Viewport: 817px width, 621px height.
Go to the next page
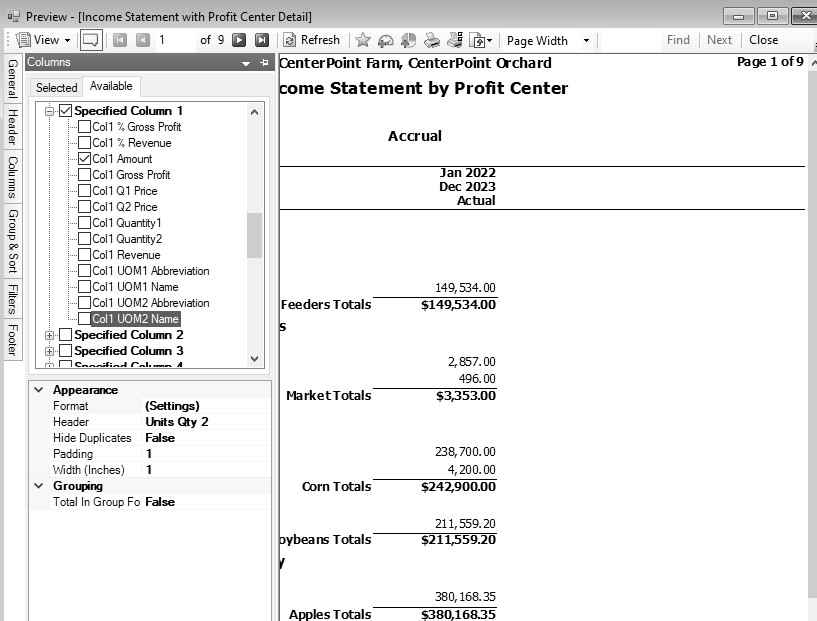[x=239, y=40]
